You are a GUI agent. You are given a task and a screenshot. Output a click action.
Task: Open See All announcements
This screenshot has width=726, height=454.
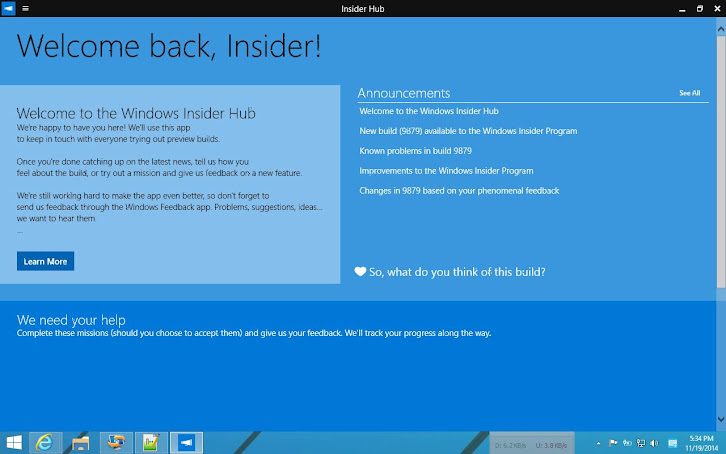click(x=689, y=93)
